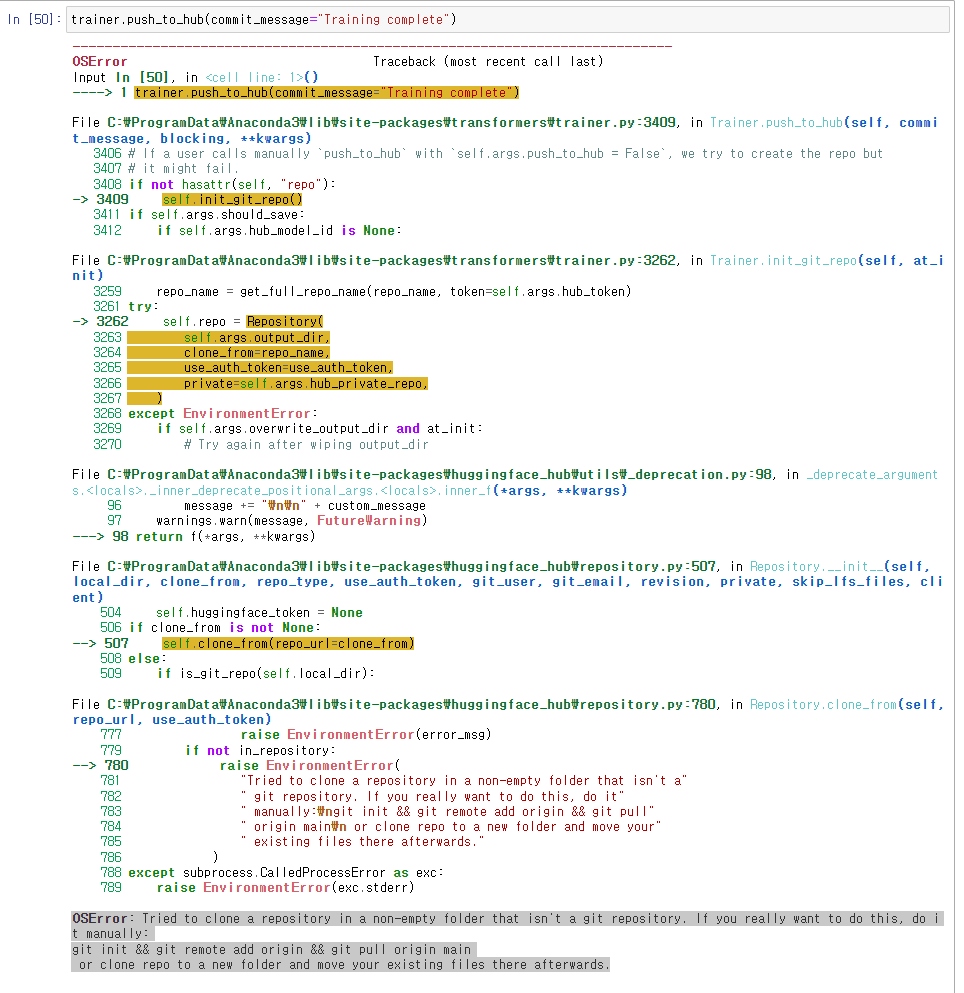Click the file path ending in _deprecation.py:98

click(x=439, y=474)
